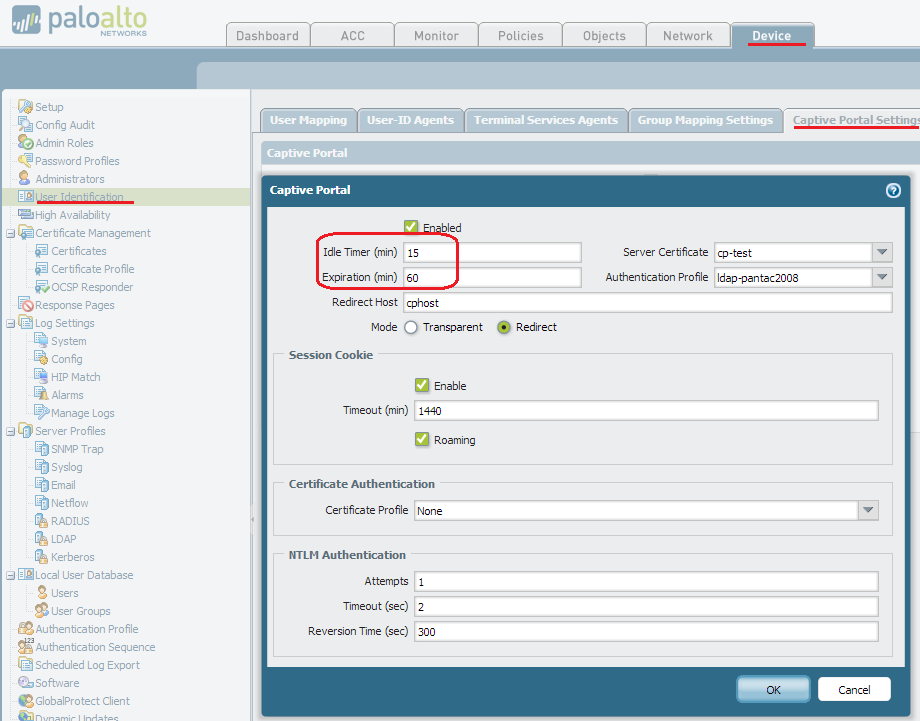Click the Administrators person icon
Image resolution: width=920 pixels, height=721 pixels.
24,178
